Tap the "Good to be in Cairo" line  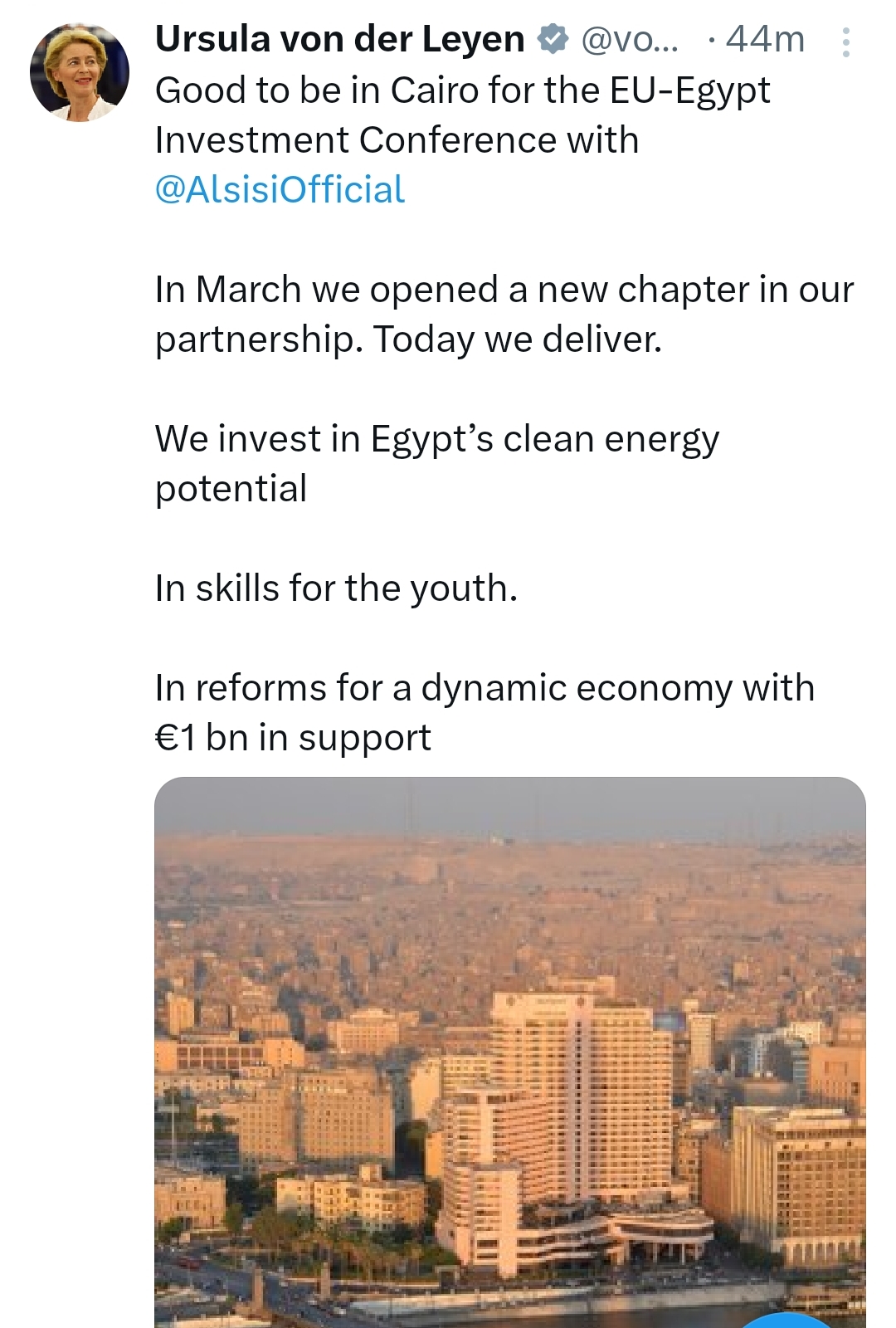click(x=462, y=90)
